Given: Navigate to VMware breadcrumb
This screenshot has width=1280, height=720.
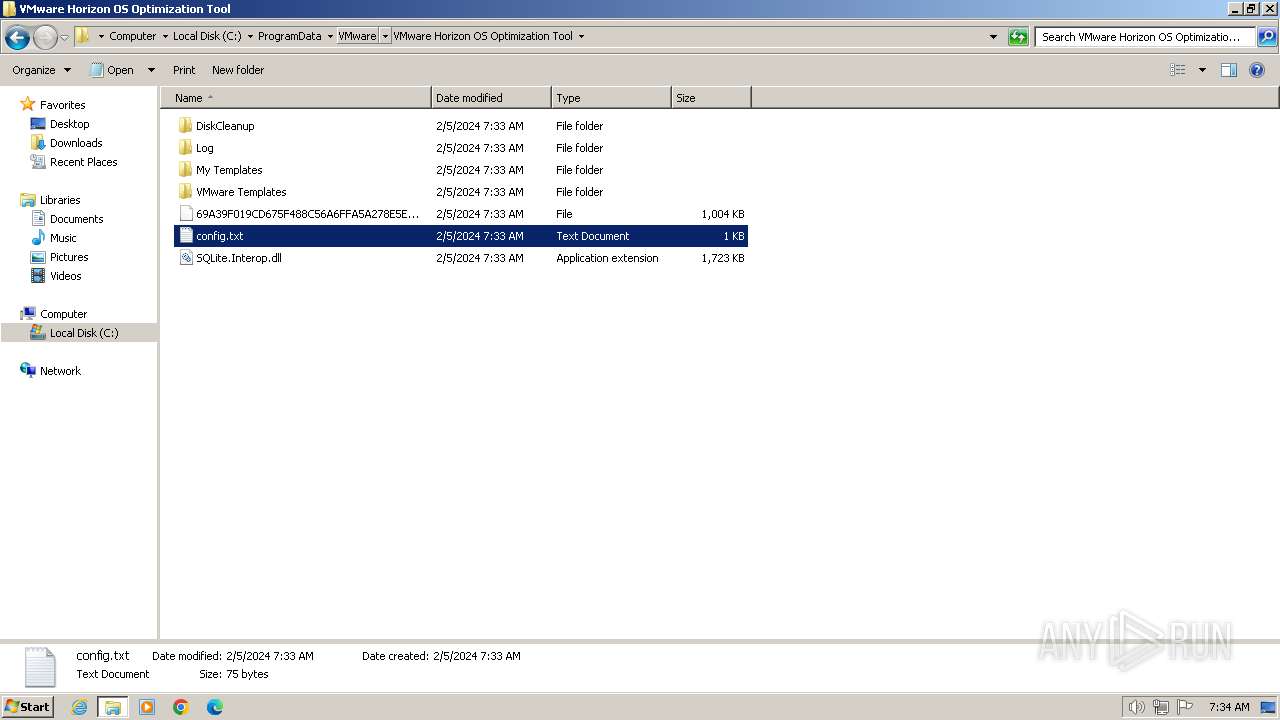Looking at the screenshot, I should 357,36.
